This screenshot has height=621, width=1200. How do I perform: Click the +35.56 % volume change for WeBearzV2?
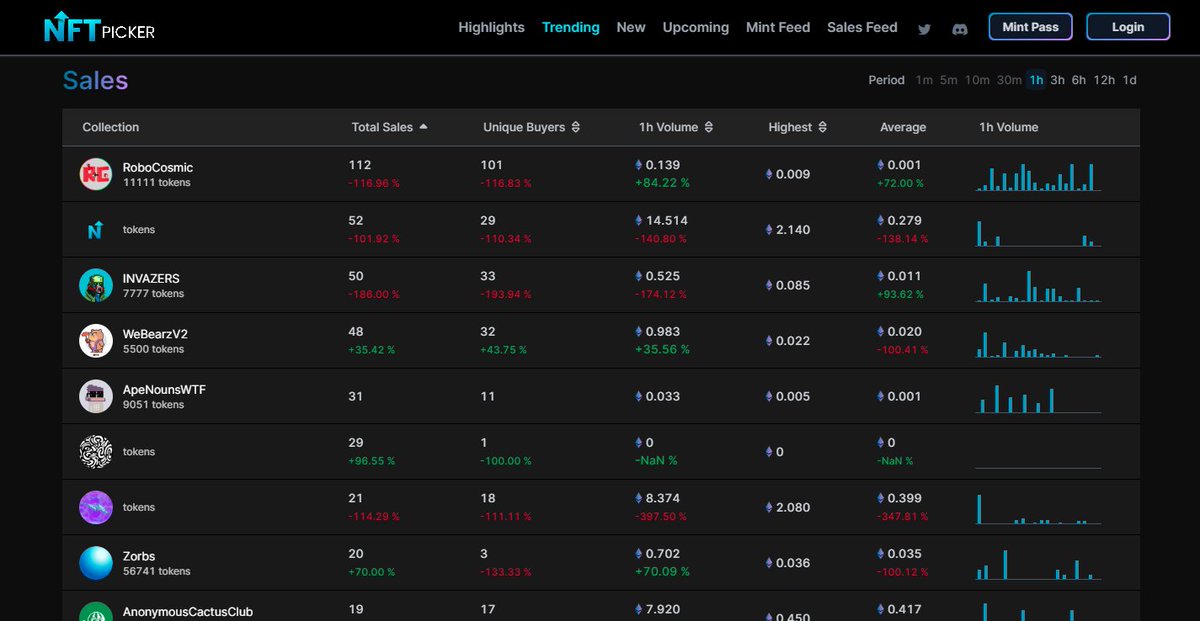pyautogui.click(x=662, y=350)
